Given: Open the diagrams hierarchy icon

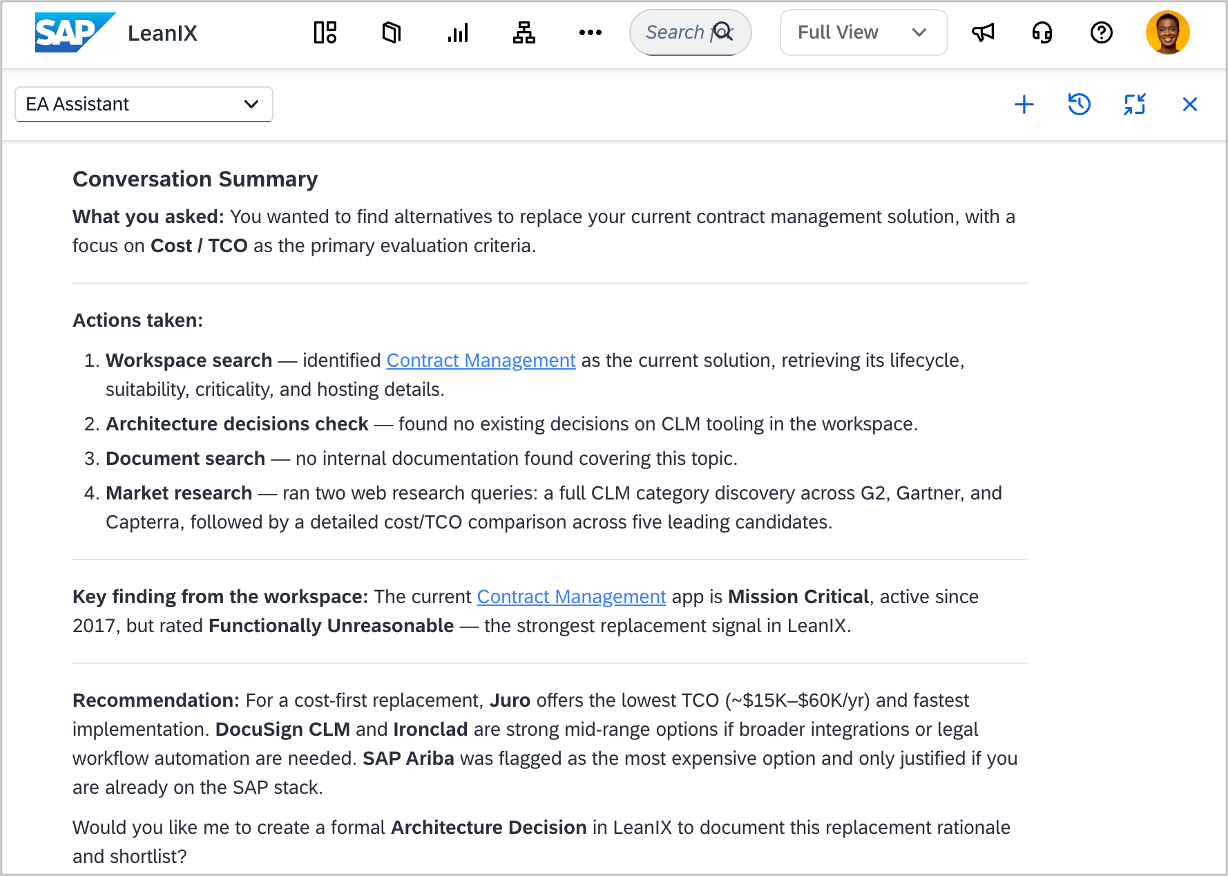Looking at the screenshot, I should pos(524,33).
